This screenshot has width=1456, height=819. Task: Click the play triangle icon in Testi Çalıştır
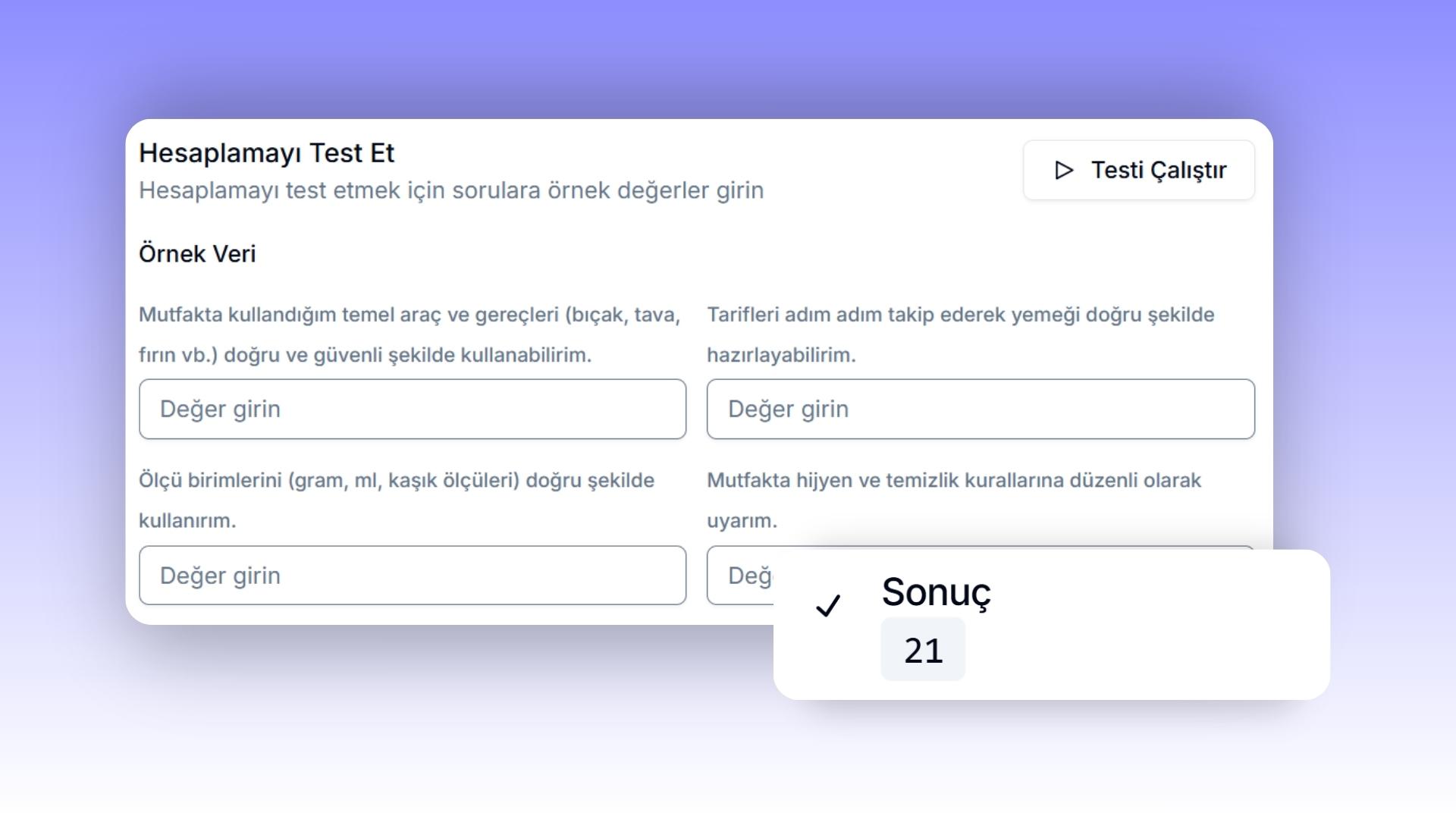1064,171
